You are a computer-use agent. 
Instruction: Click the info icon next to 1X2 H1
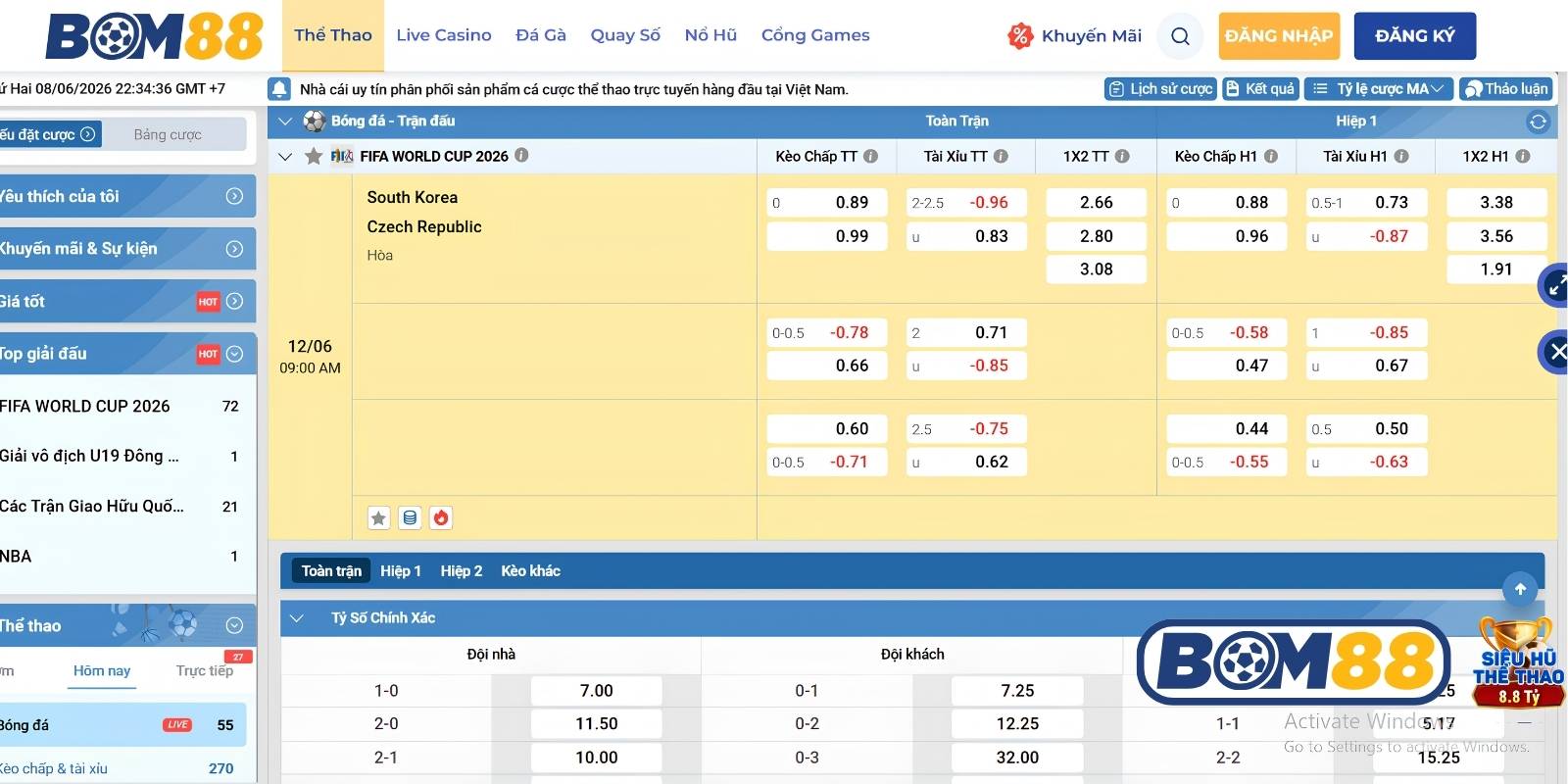click(x=1523, y=156)
